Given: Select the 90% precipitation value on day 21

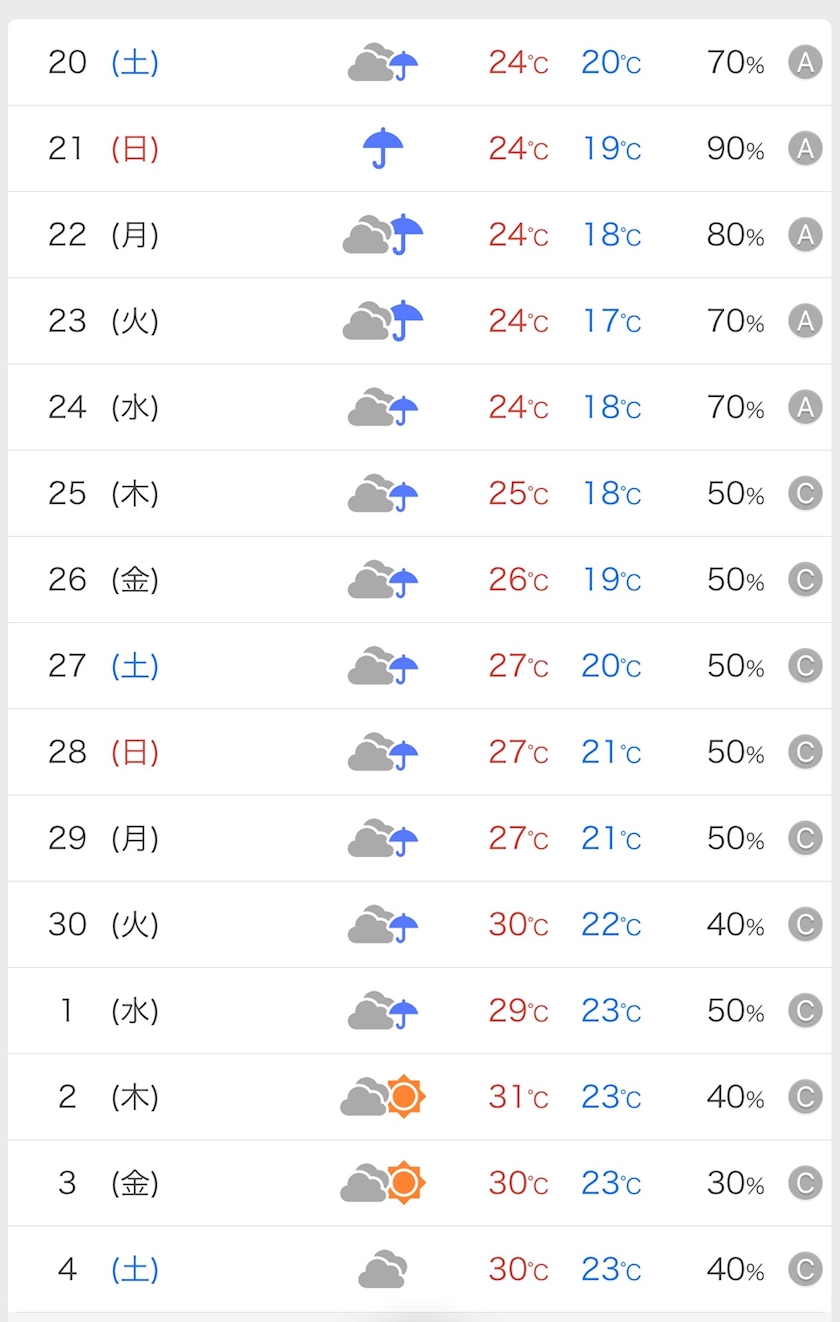Looking at the screenshot, I should (x=736, y=149).
